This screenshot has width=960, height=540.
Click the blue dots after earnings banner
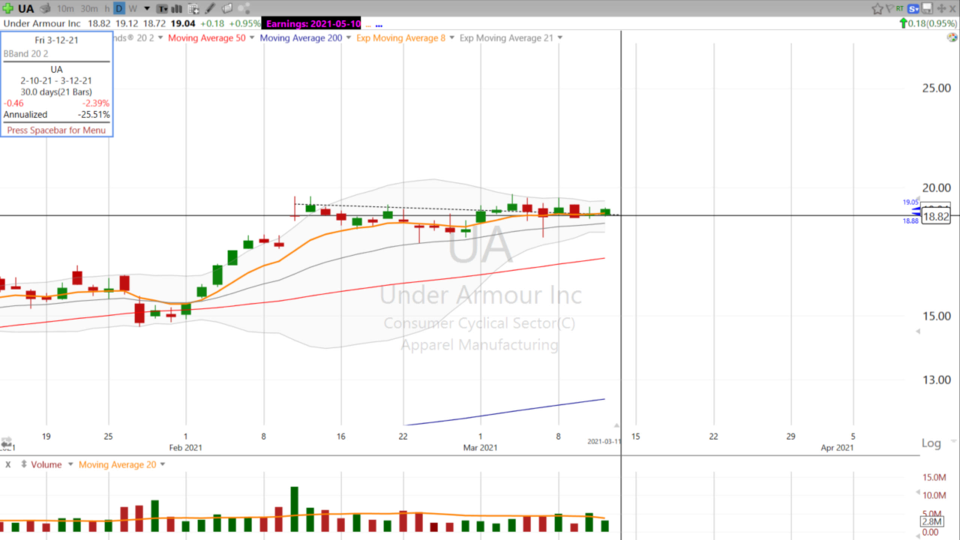tap(379, 26)
